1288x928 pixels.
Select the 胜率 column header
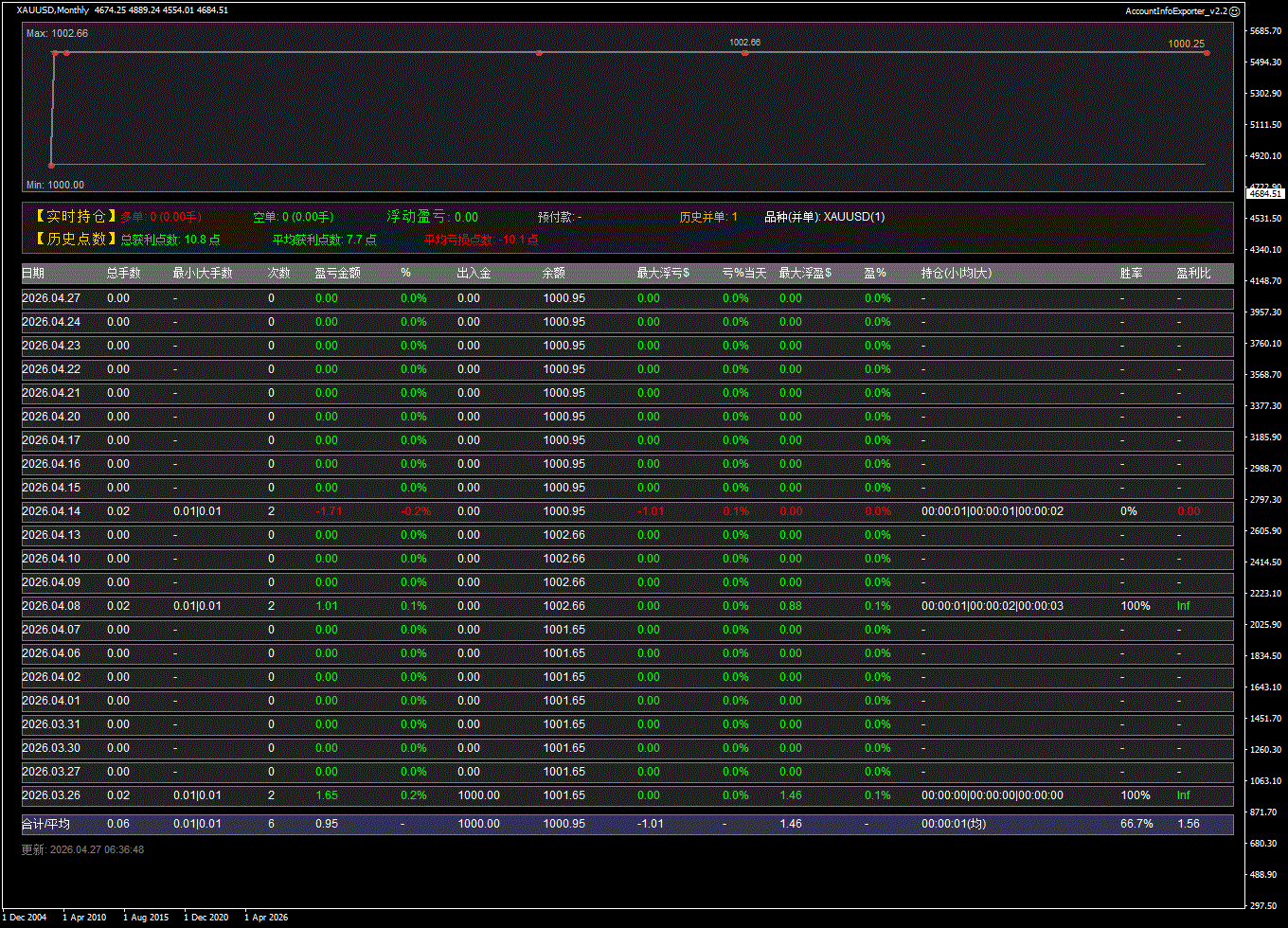[1131, 274]
